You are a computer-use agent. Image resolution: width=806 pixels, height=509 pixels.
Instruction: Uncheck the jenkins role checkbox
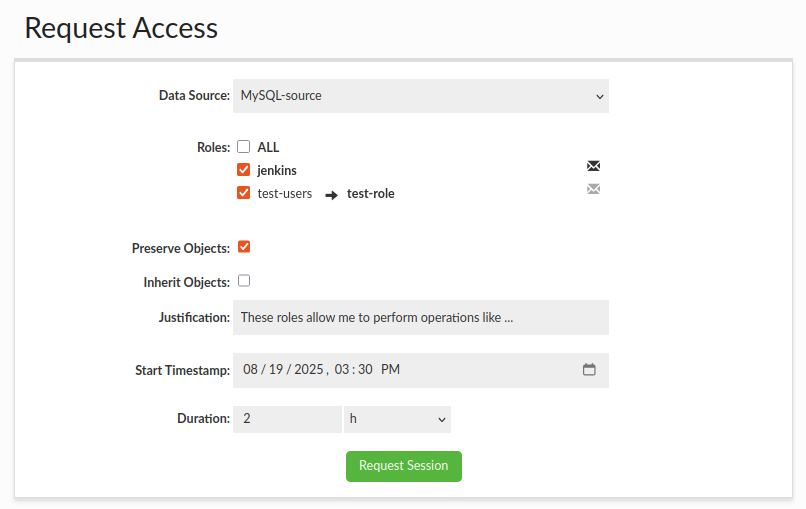click(244, 170)
